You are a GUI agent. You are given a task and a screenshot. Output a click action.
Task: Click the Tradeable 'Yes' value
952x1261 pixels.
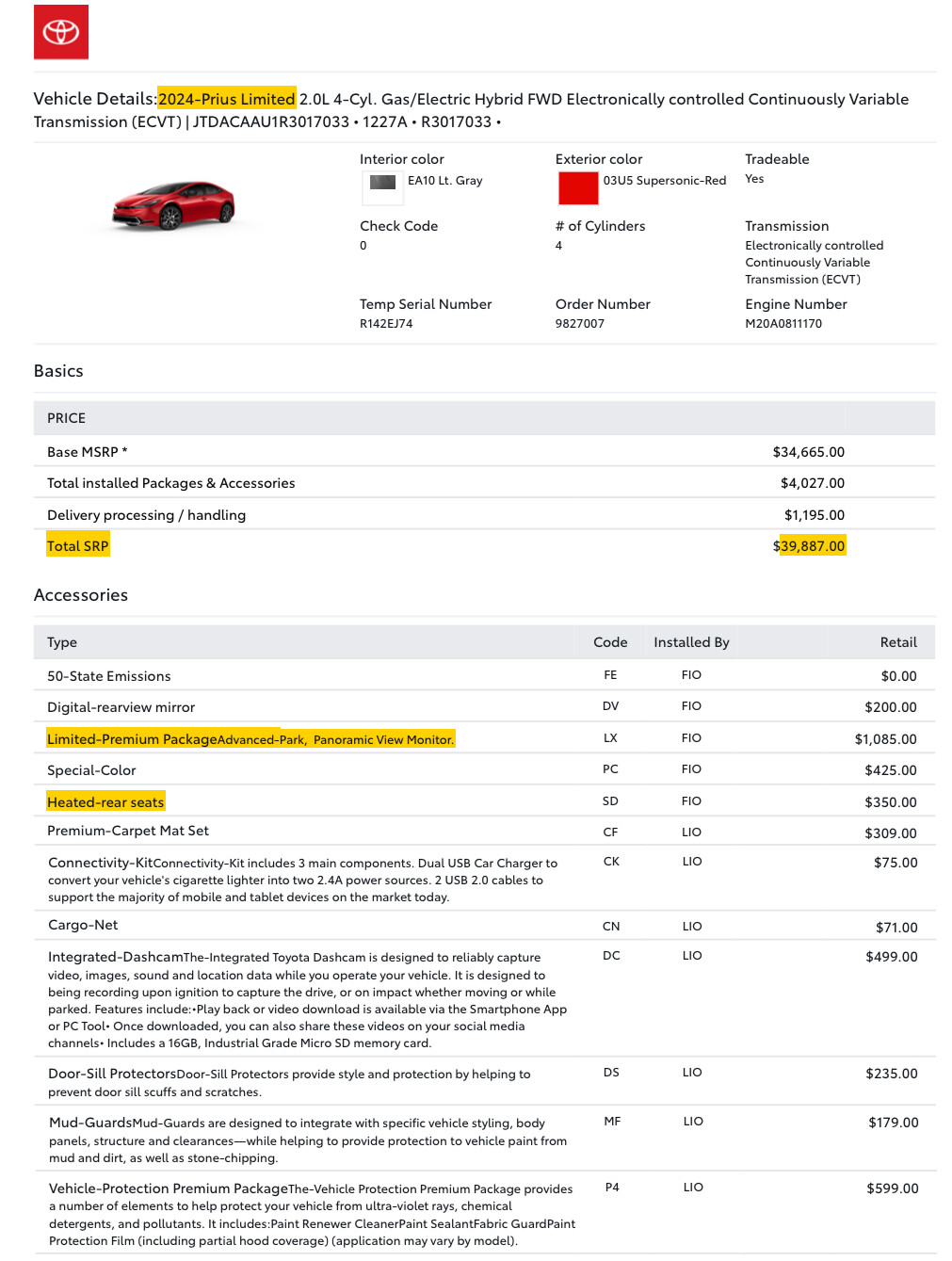click(x=754, y=179)
